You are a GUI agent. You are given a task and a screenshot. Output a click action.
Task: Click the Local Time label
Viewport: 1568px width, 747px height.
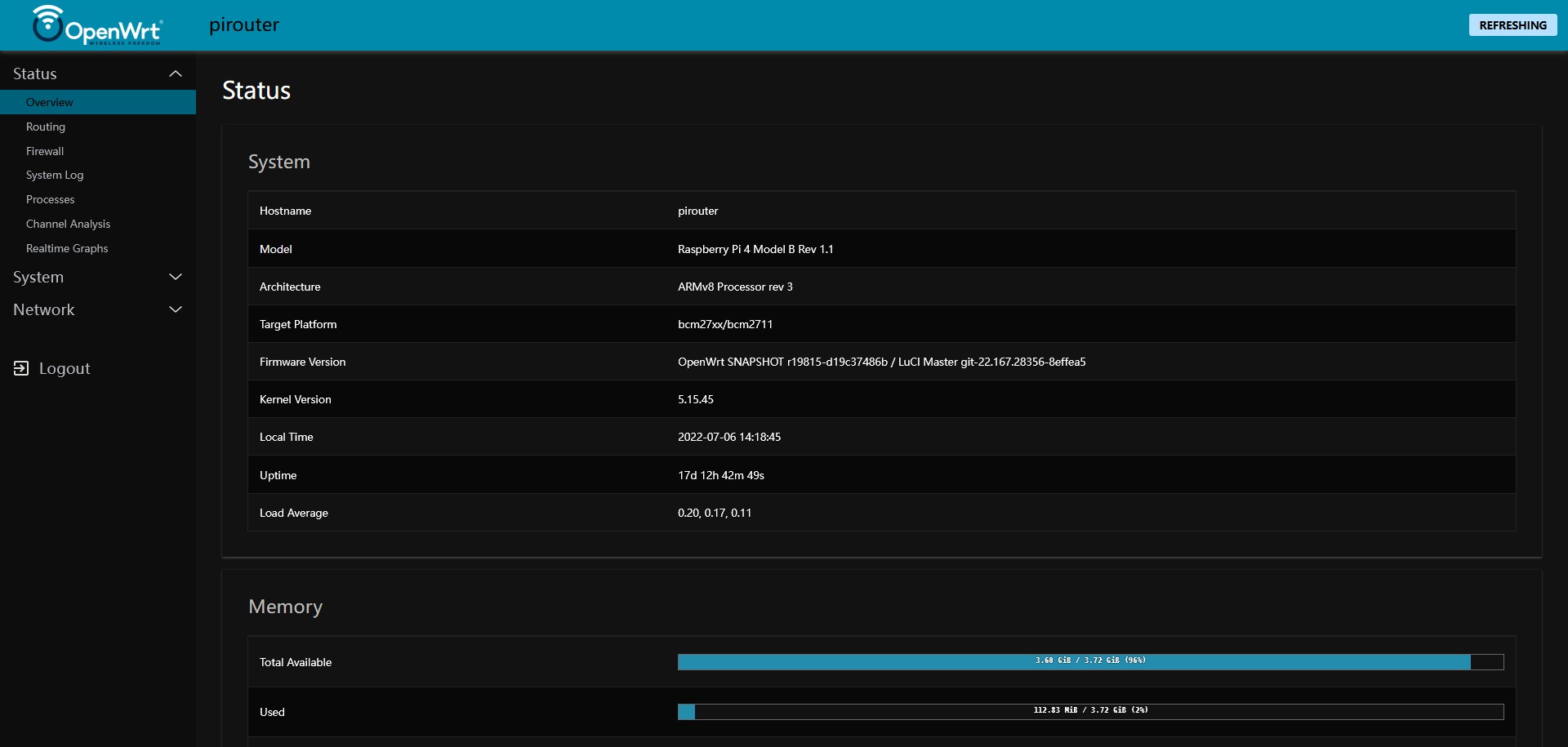tap(286, 437)
